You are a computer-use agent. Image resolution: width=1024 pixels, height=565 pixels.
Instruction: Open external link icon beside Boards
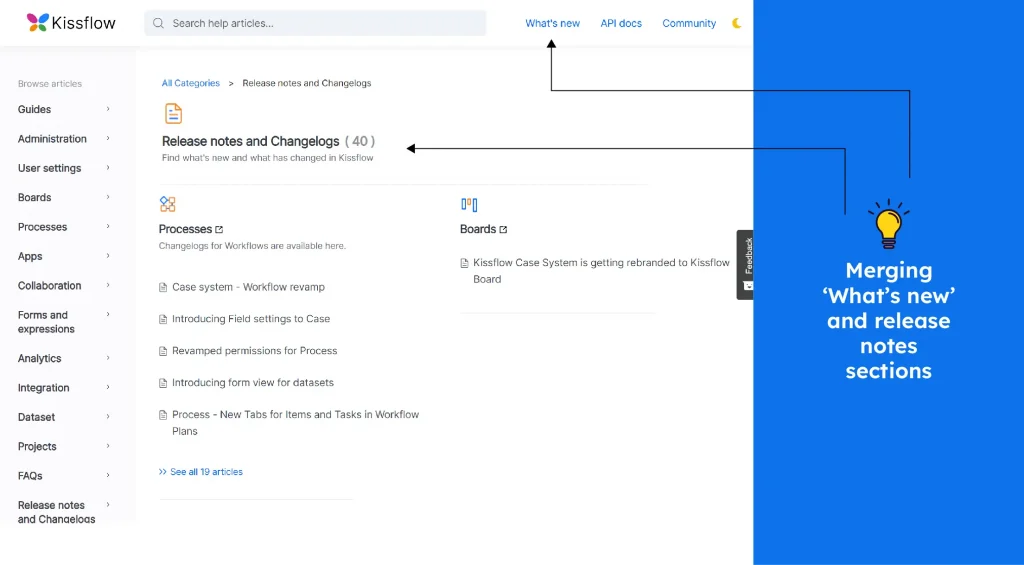pos(504,229)
